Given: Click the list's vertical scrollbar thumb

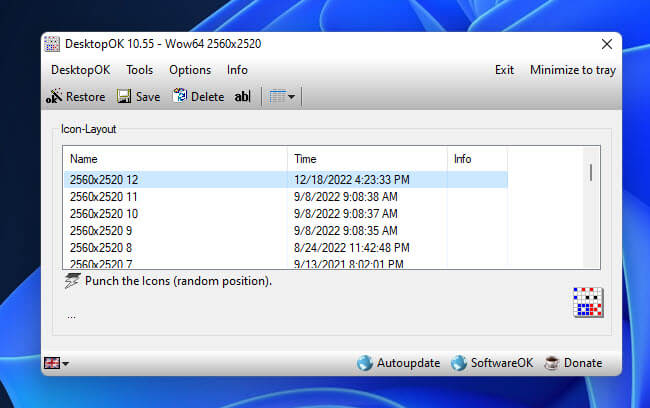Looking at the screenshot, I should [591, 172].
